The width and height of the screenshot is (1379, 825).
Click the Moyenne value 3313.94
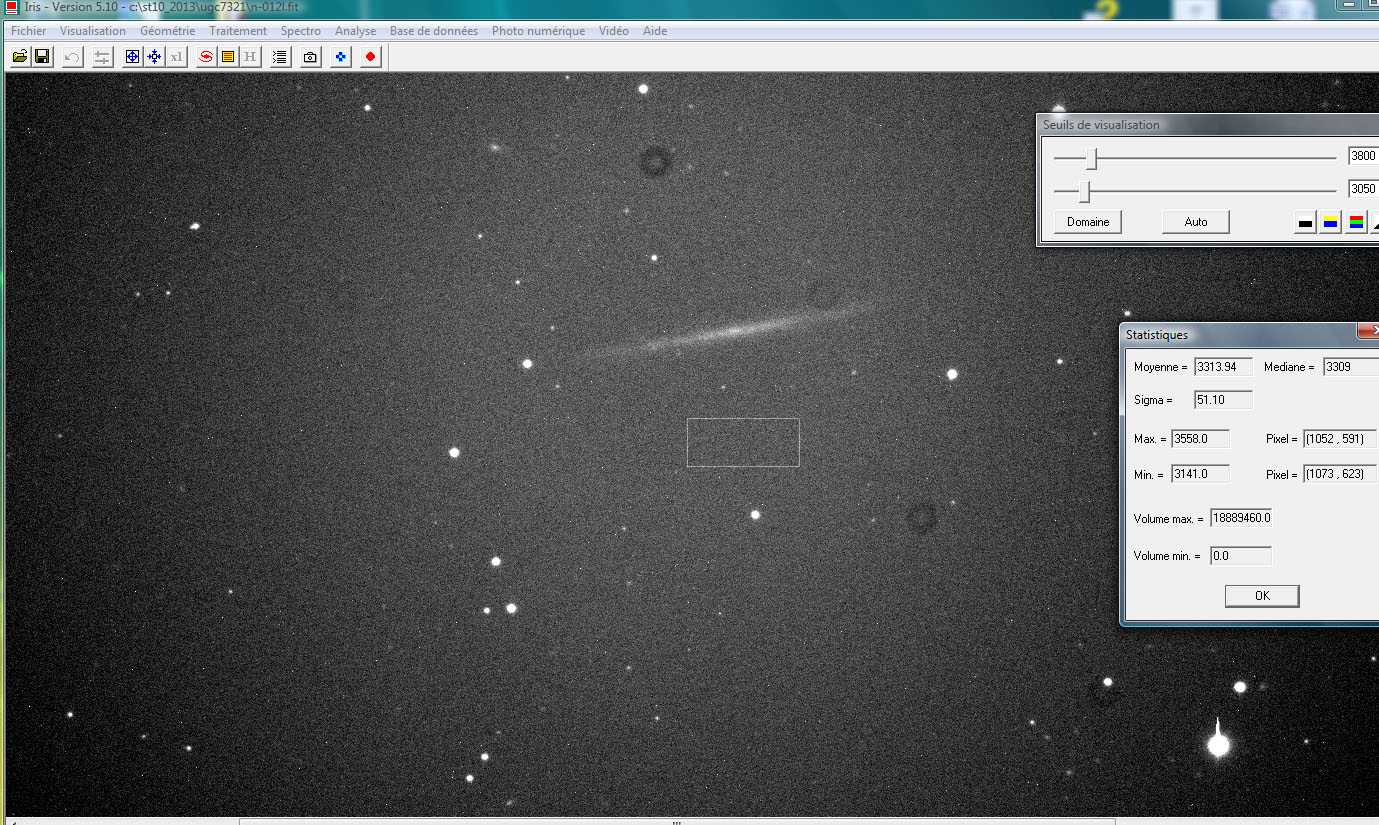(1224, 367)
